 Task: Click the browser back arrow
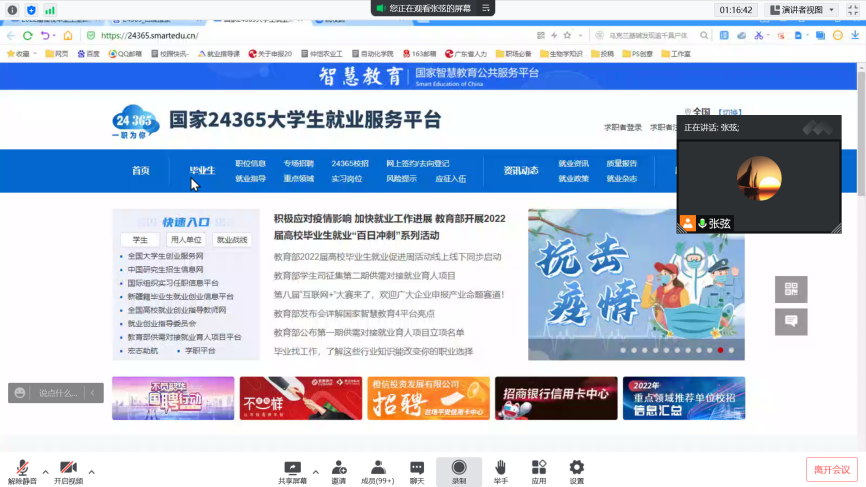click(x=11, y=35)
